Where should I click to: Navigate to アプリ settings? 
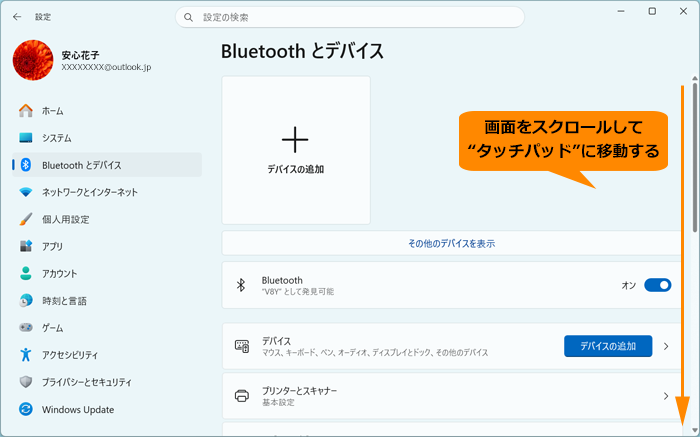click(107, 246)
